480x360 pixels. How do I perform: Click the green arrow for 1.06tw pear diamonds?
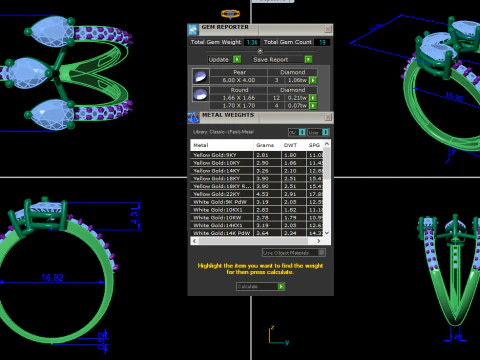click(313, 80)
